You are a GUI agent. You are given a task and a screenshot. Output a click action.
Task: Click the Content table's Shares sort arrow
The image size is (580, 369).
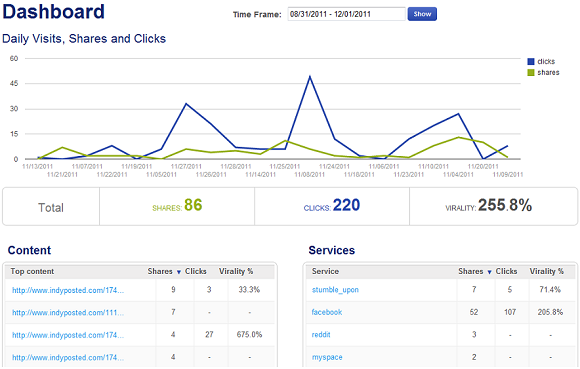(x=179, y=272)
